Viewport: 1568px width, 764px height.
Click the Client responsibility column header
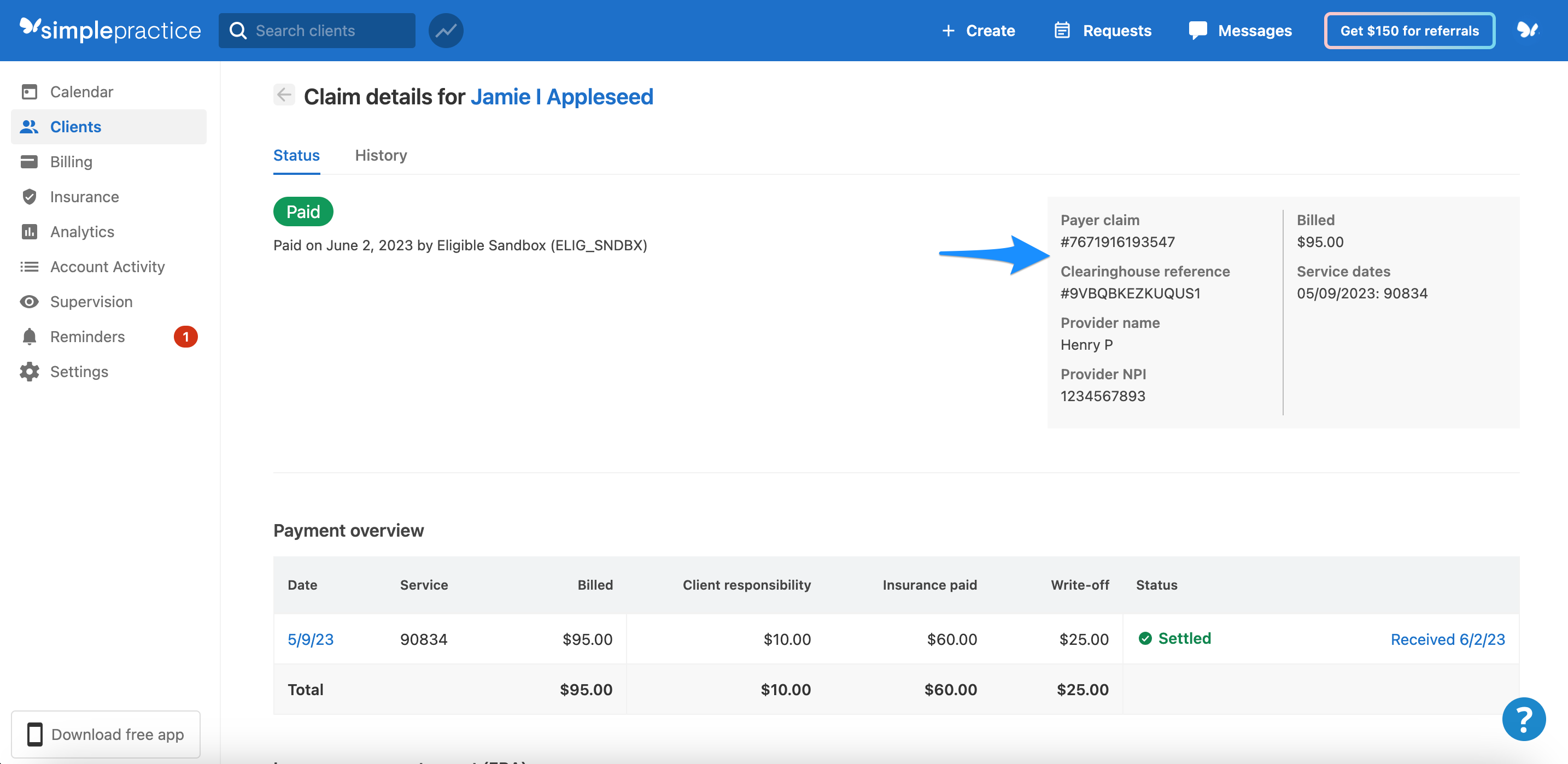point(747,585)
